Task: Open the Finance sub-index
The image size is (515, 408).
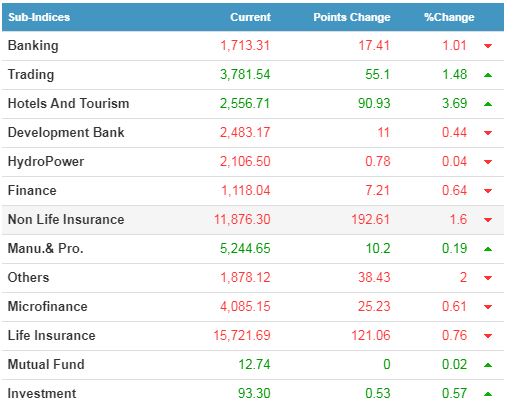Action: click(32, 190)
